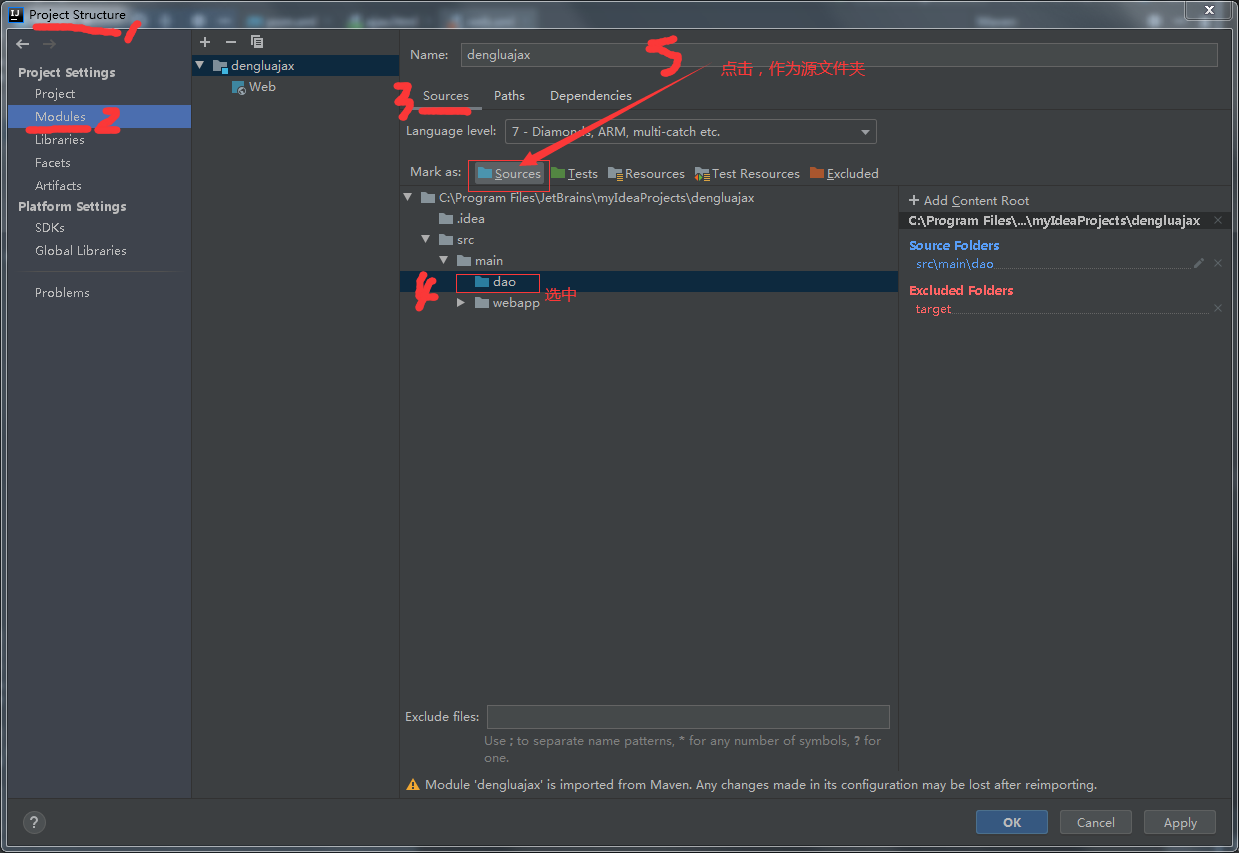Mark folder as Sources
This screenshot has height=853, width=1239.
(509, 173)
